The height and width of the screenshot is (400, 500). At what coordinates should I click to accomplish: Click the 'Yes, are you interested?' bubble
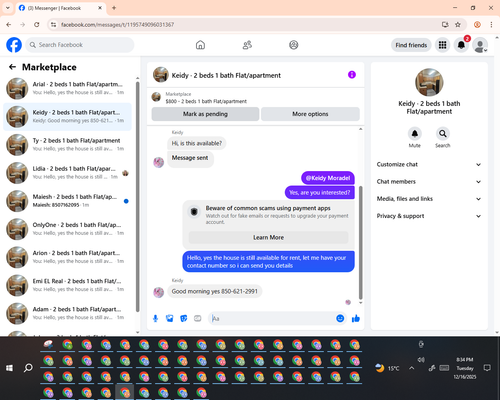320,193
